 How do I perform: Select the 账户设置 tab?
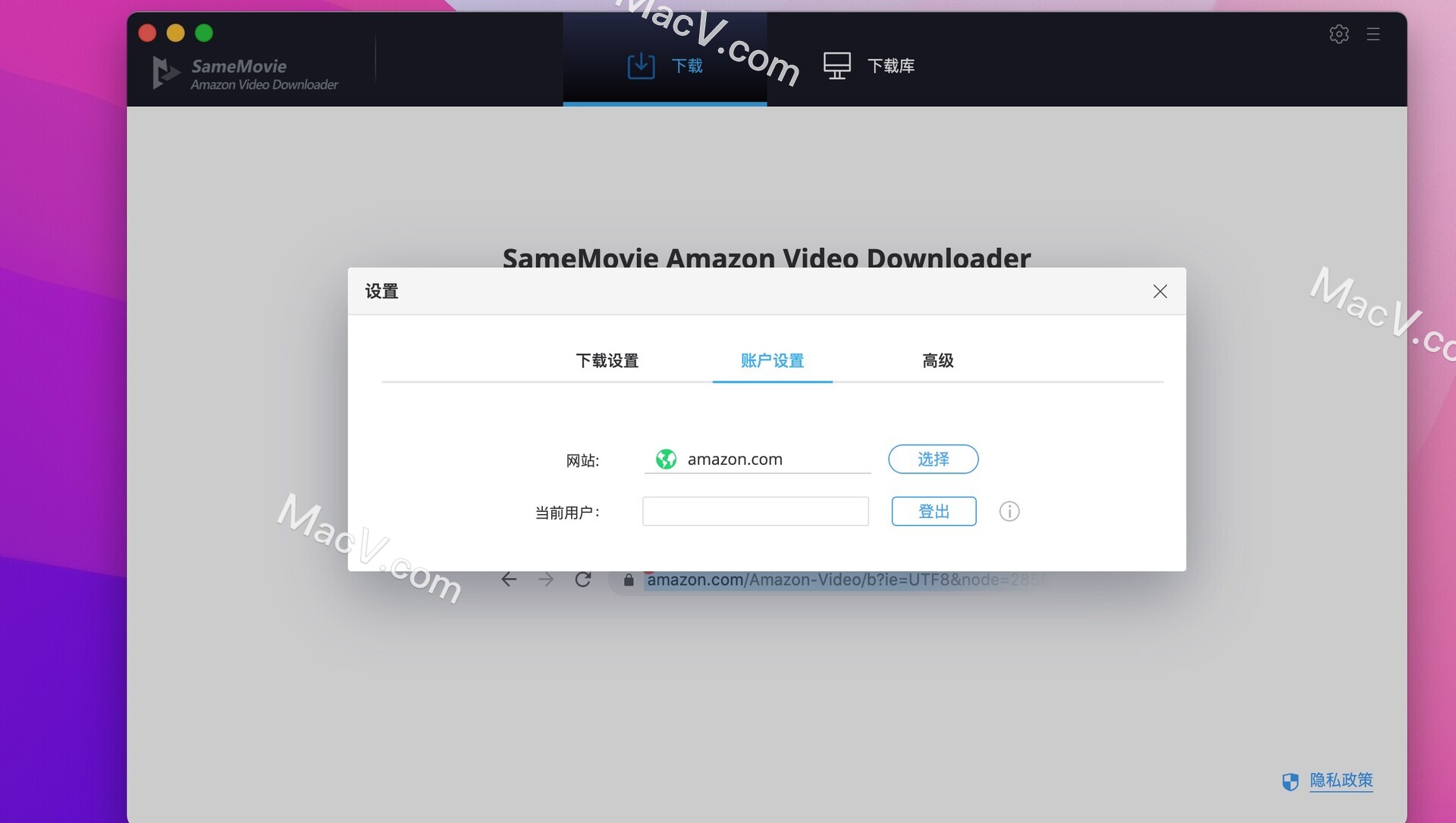click(x=772, y=361)
